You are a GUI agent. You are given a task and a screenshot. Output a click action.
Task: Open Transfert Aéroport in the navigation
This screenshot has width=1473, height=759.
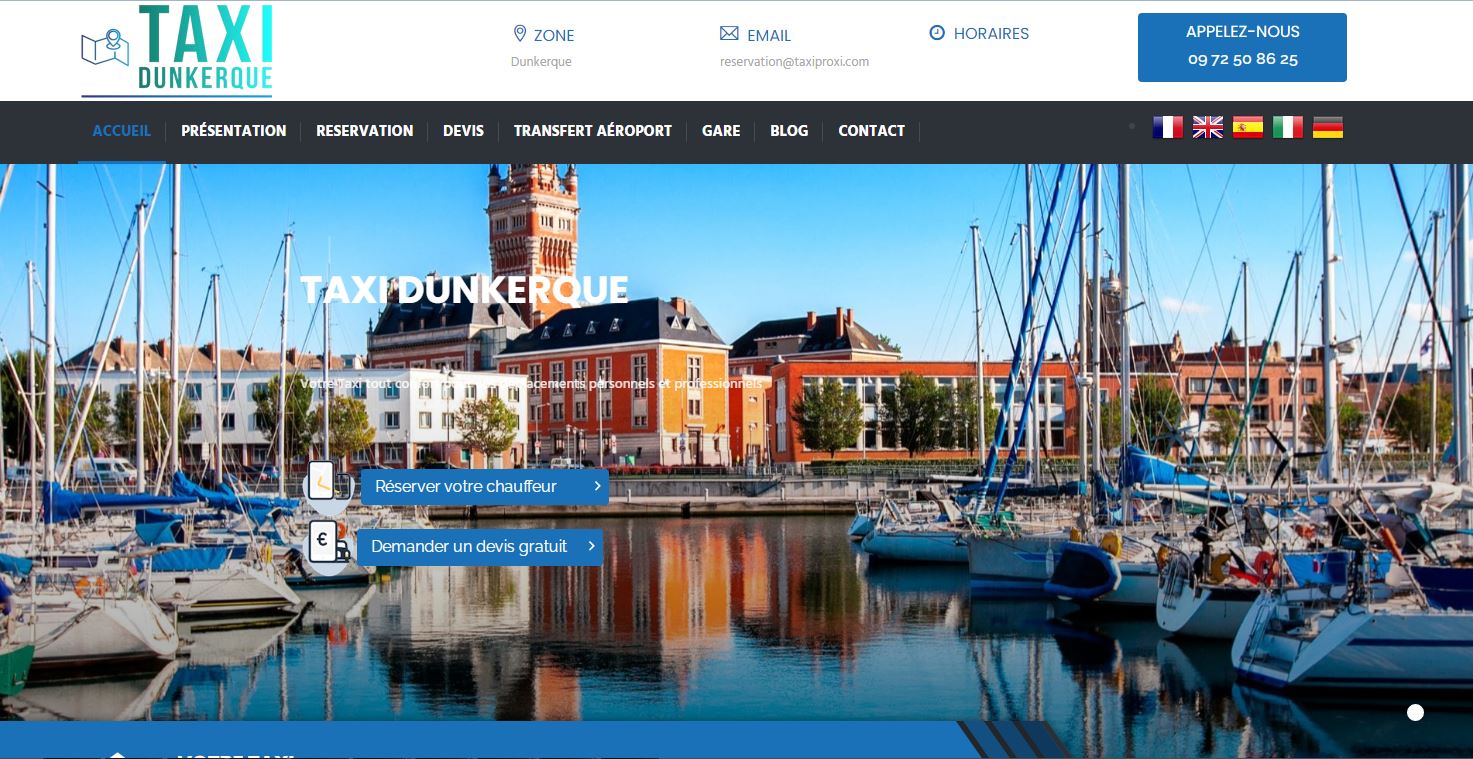[x=592, y=131]
